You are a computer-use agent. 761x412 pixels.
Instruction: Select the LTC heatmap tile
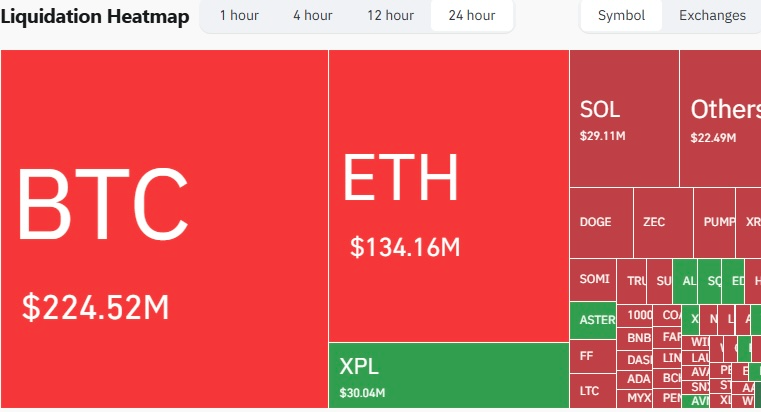pyautogui.click(x=590, y=389)
